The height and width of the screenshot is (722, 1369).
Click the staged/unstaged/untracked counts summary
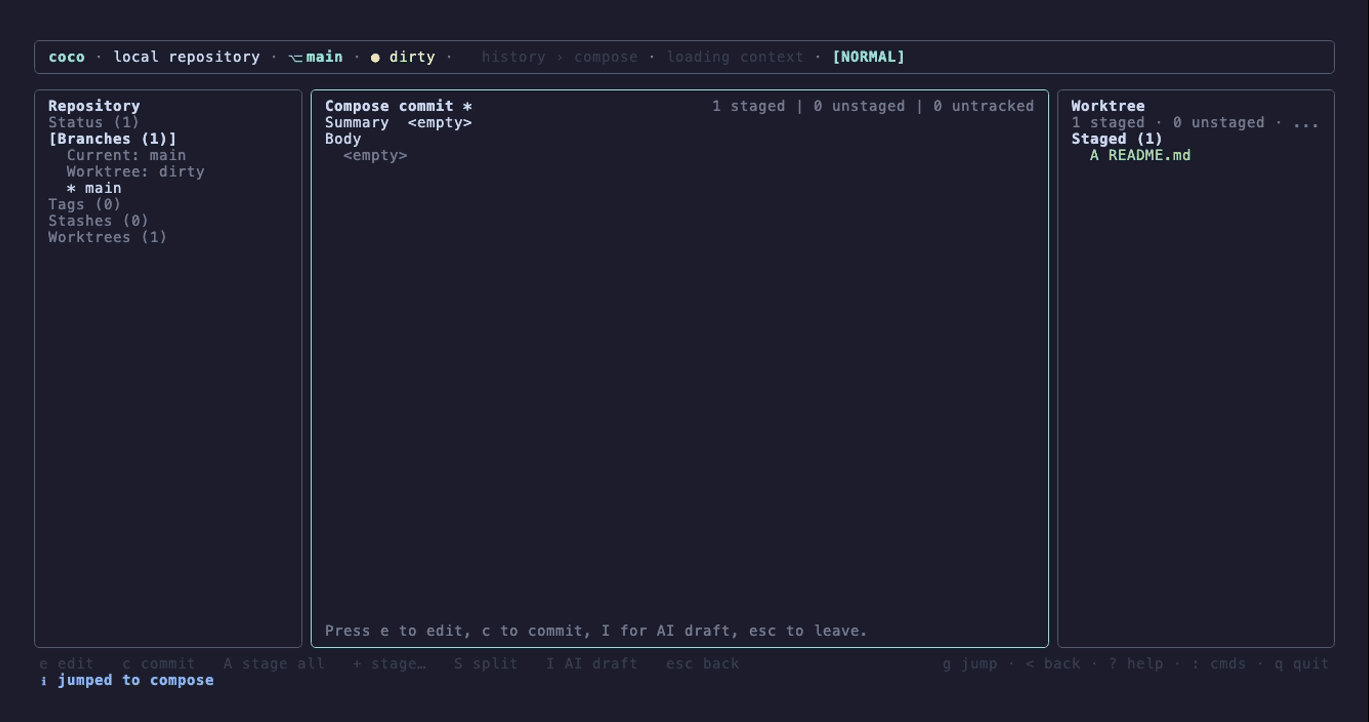click(x=873, y=106)
